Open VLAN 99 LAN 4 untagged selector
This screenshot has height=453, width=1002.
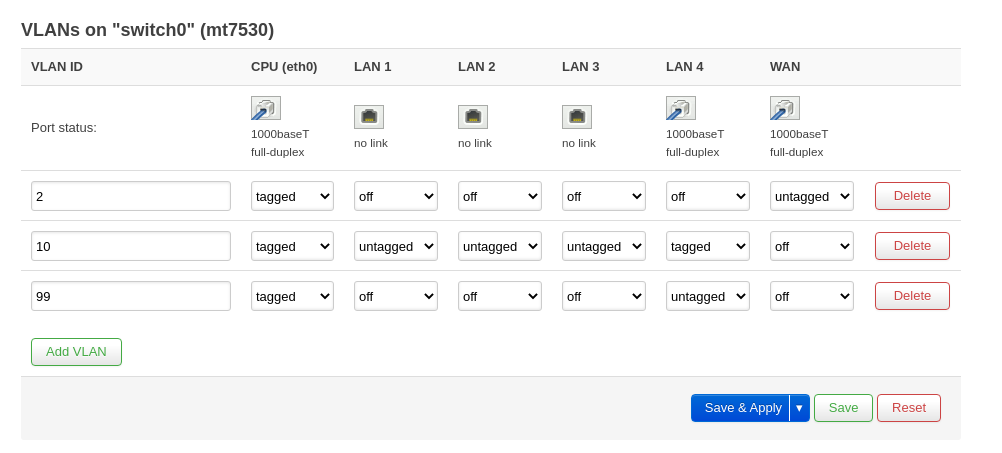click(x=707, y=296)
